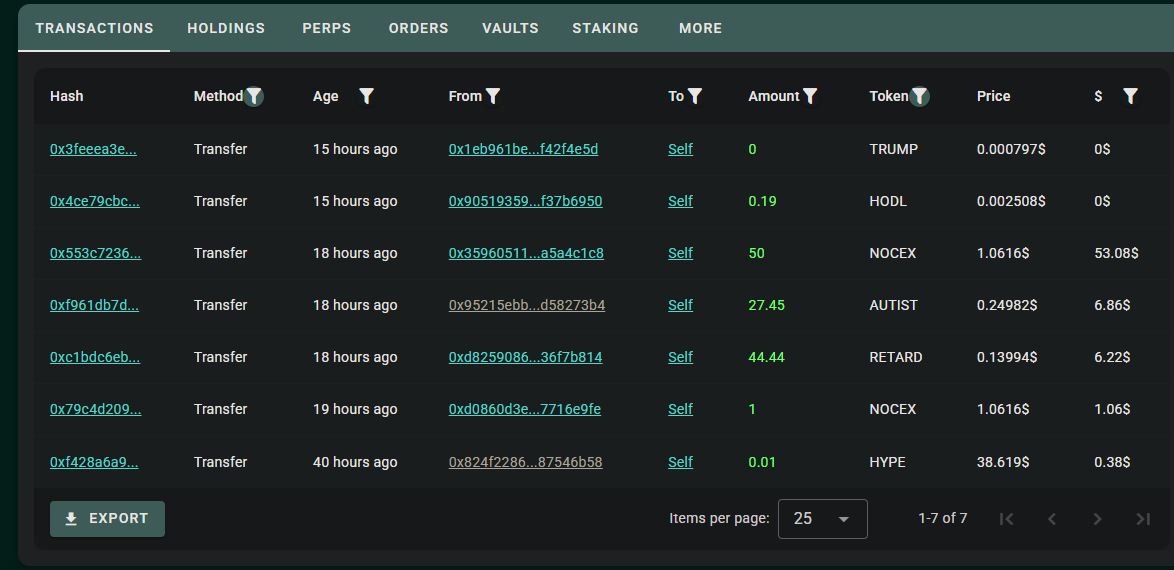Open sender address 0xd0860d3e...7716e9fe
Image resolution: width=1174 pixels, height=570 pixels.
coord(525,409)
